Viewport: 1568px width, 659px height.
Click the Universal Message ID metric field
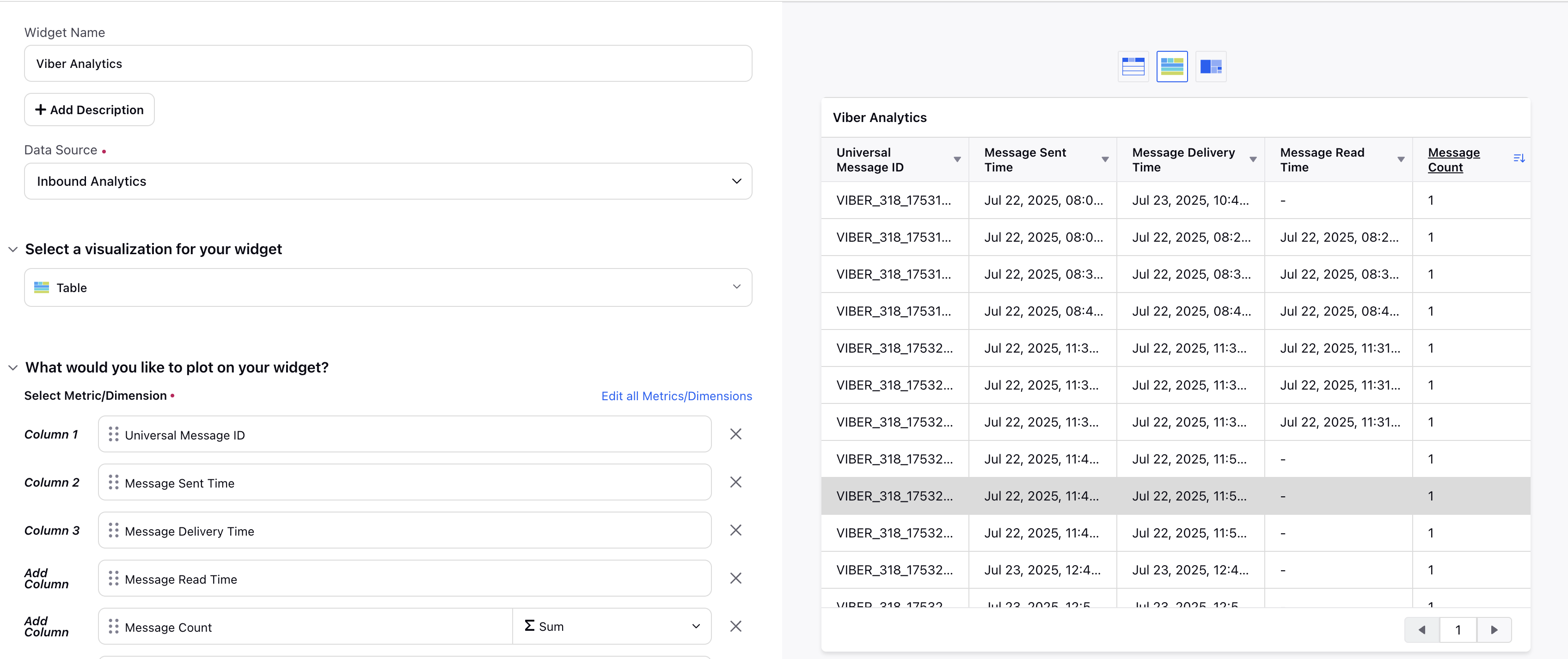click(404, 434)
